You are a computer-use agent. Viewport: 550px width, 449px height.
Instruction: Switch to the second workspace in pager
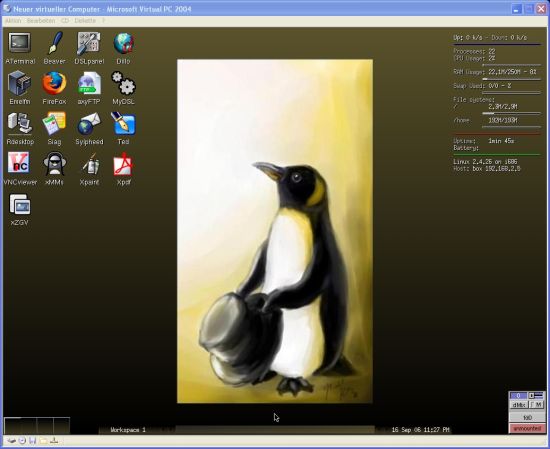point(29,426)
